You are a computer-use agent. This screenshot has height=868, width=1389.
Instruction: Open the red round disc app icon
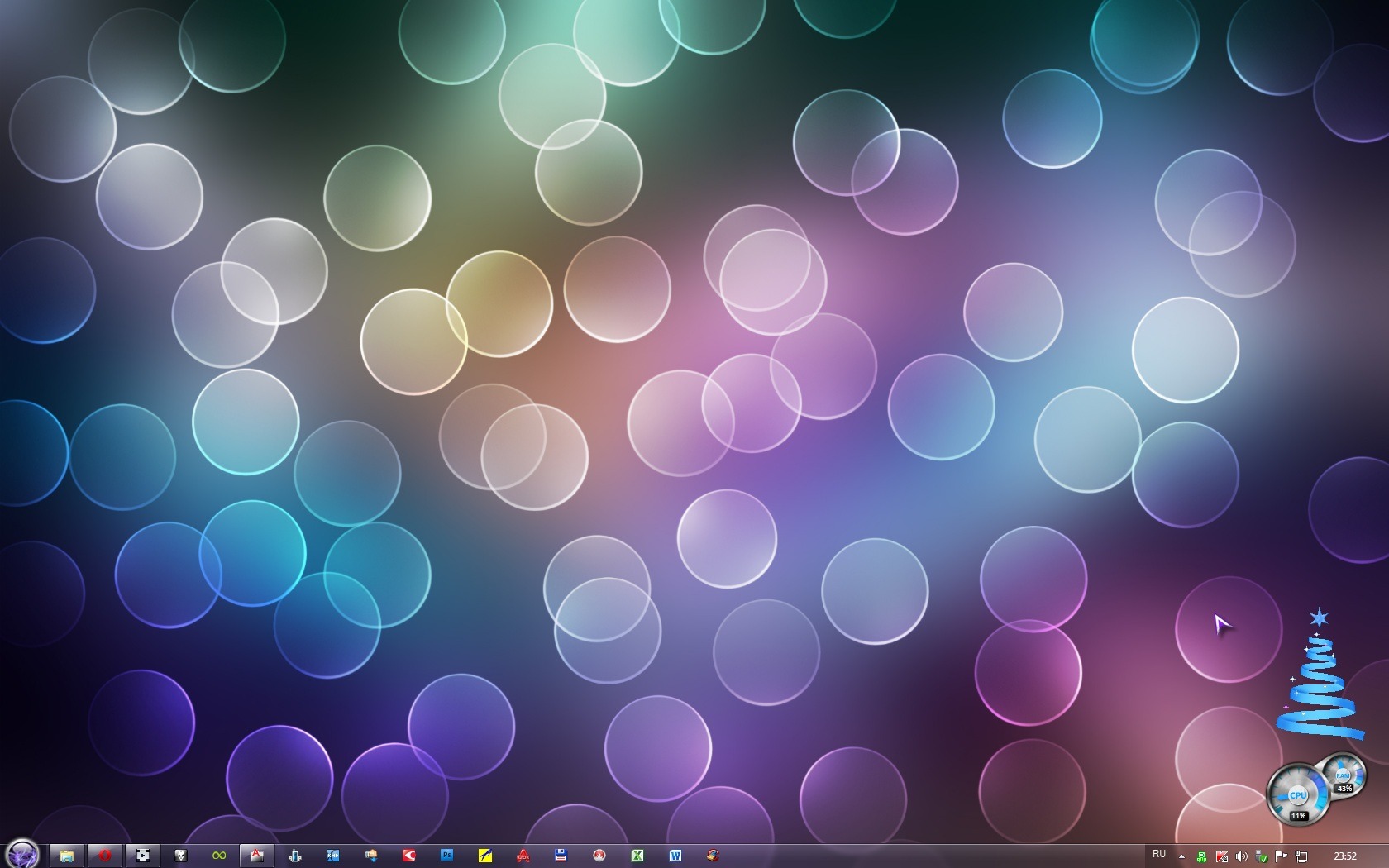tap(599, 856)
